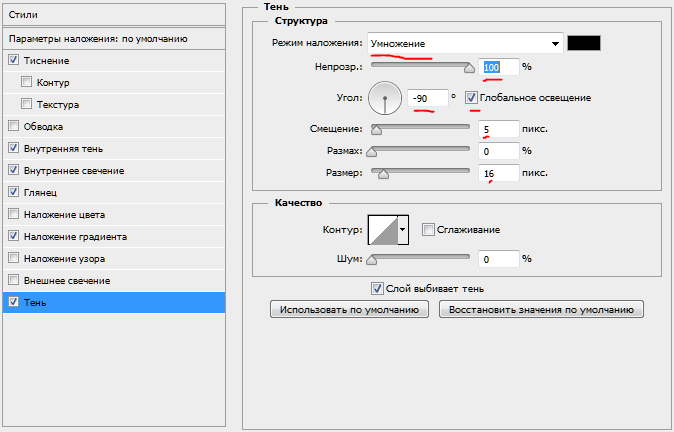Open the Наложение градиента style settings

point(76,236)
